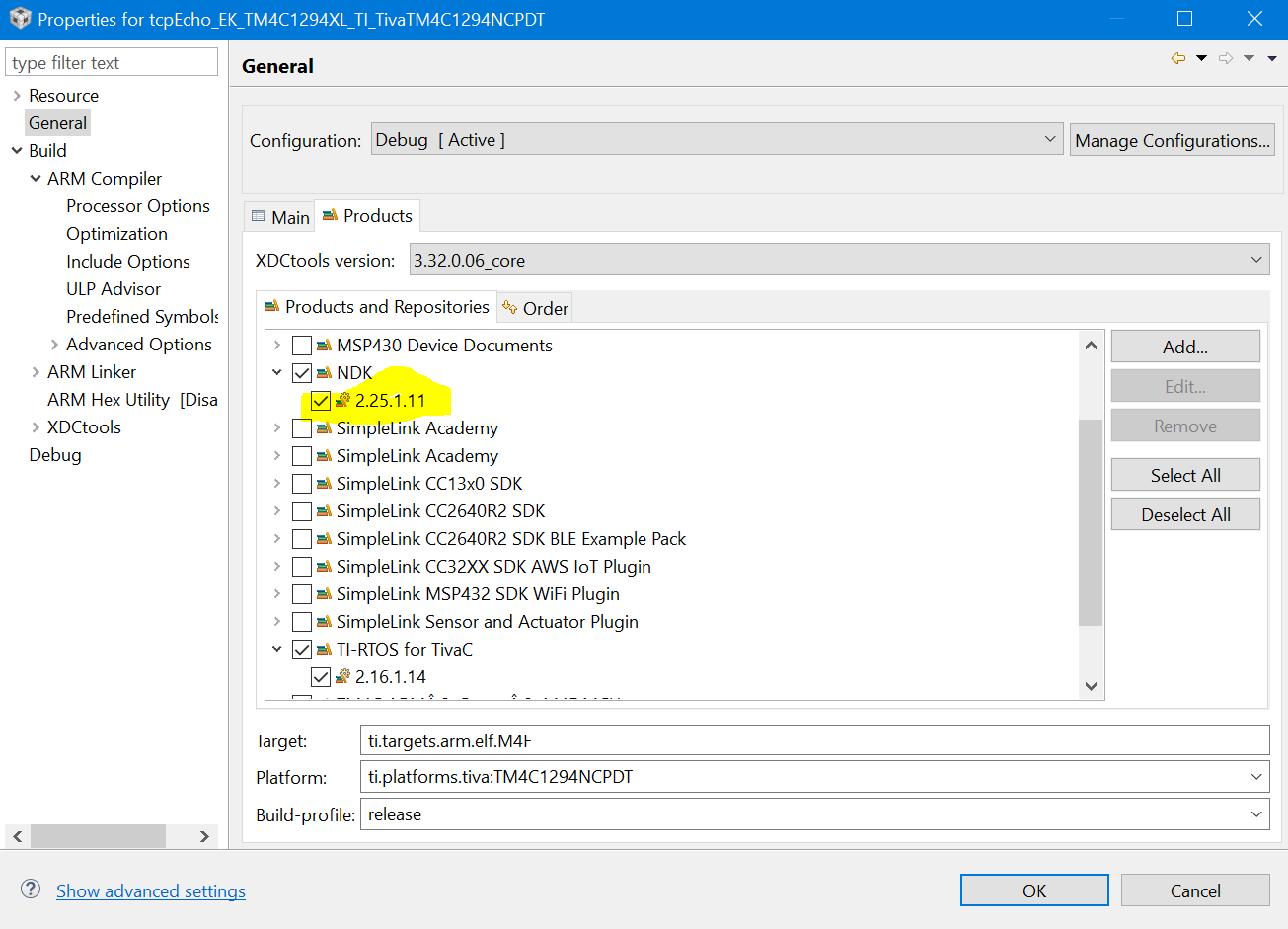The height and width of the screenshot is (929, 1288).
Task: Collapse the Build tree section
Action: click(17, 151)
